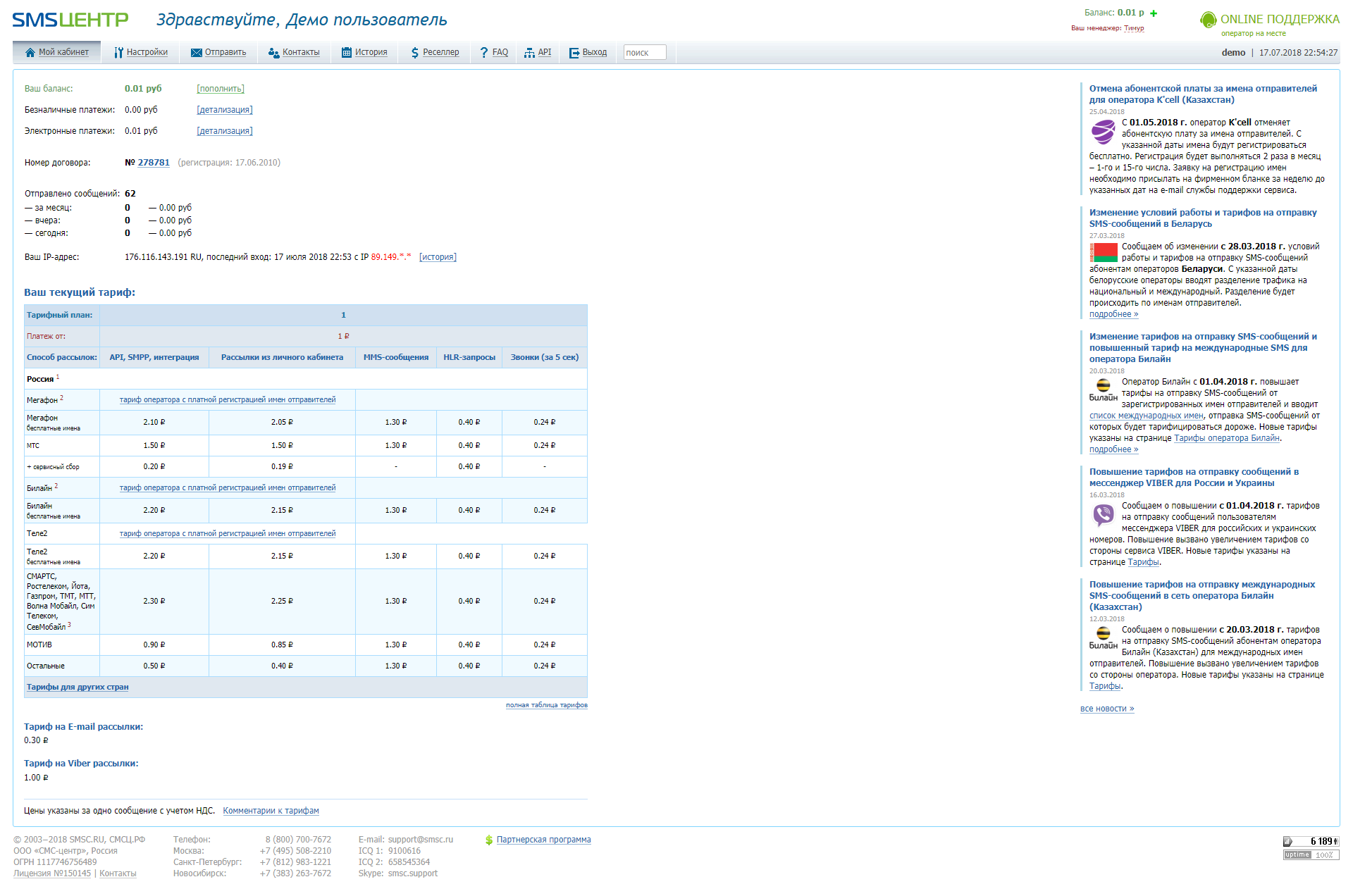1353x896 pixels.
Task: Click the Viber logo icon in news
Action: point(1103,515)
